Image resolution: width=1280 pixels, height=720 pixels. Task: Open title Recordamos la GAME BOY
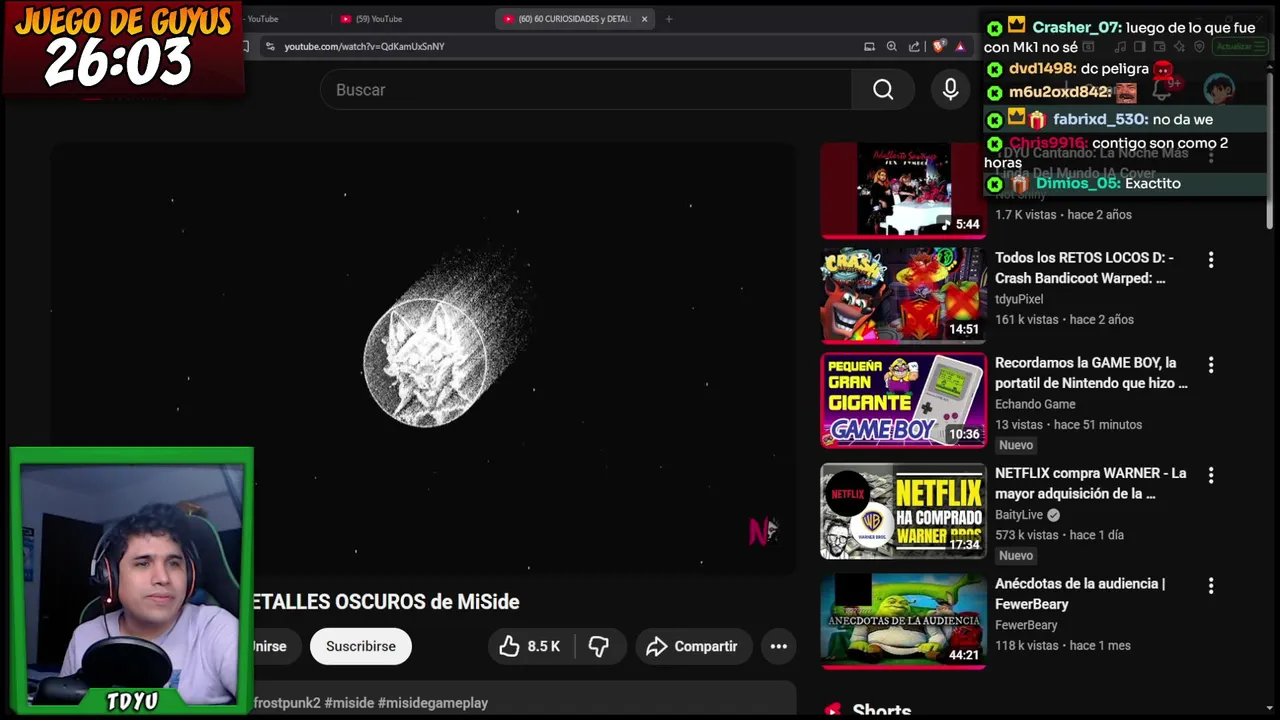pos(1091,373)
